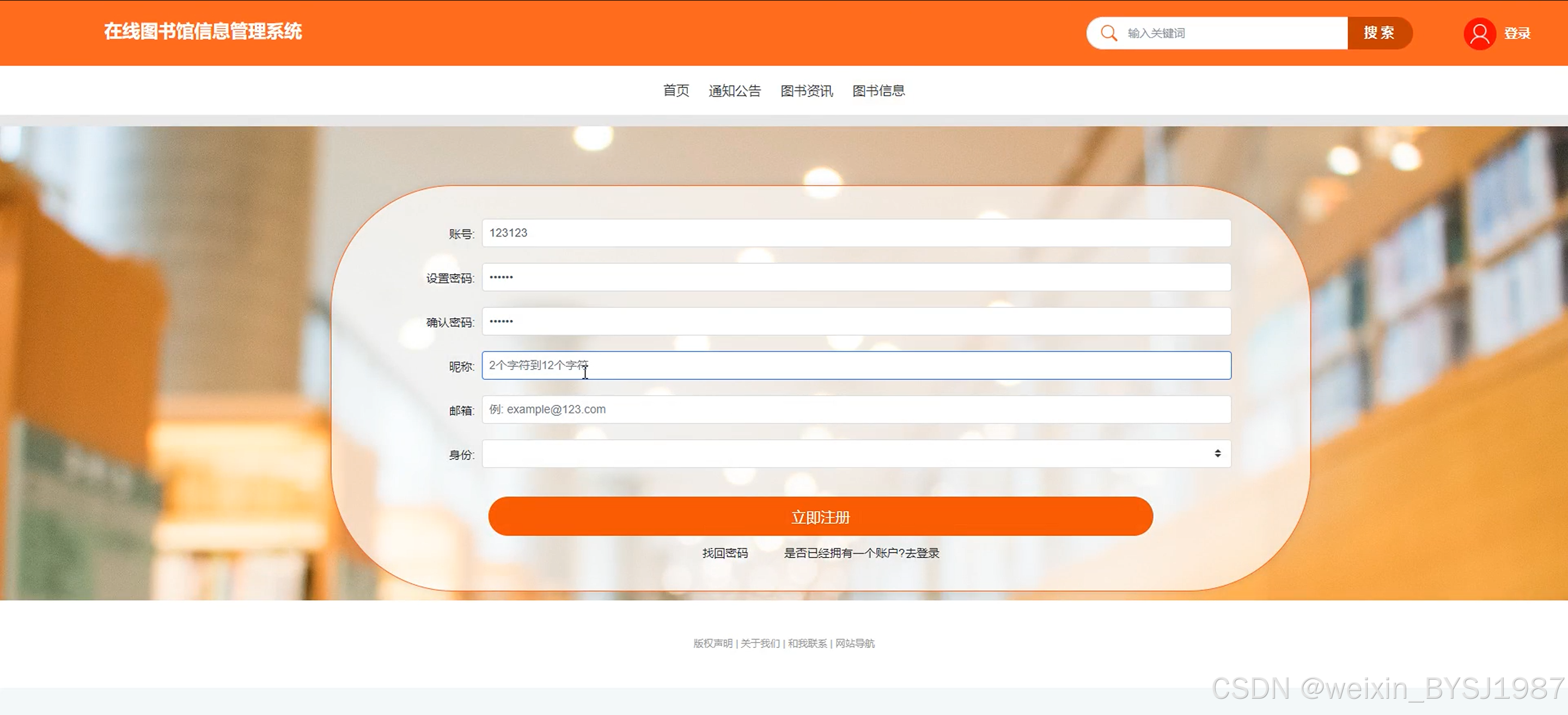The height and width of the screenshot is (715, 1568).
Task: Click the 邮箱 email field
Action: [x=856, y=409]
